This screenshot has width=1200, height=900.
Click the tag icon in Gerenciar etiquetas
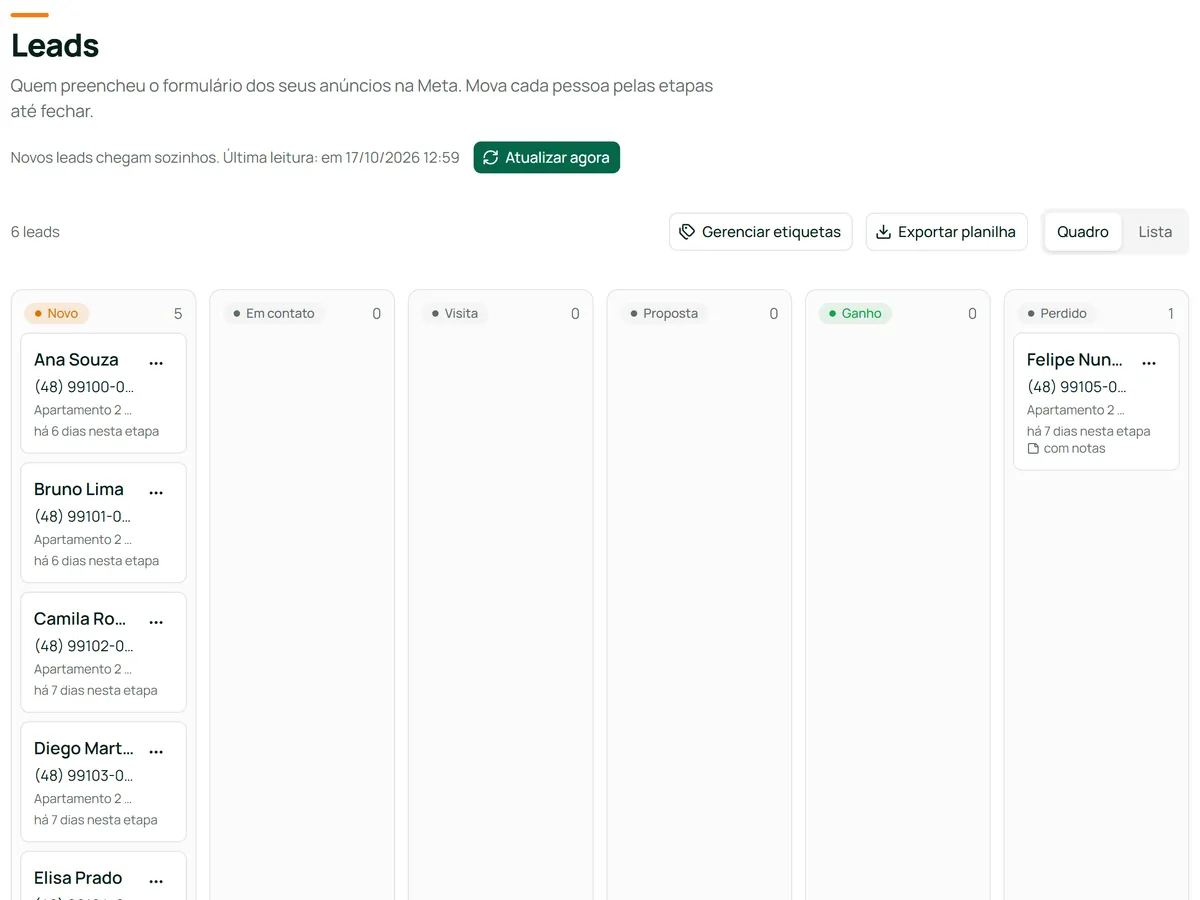(x=687, y=232)
